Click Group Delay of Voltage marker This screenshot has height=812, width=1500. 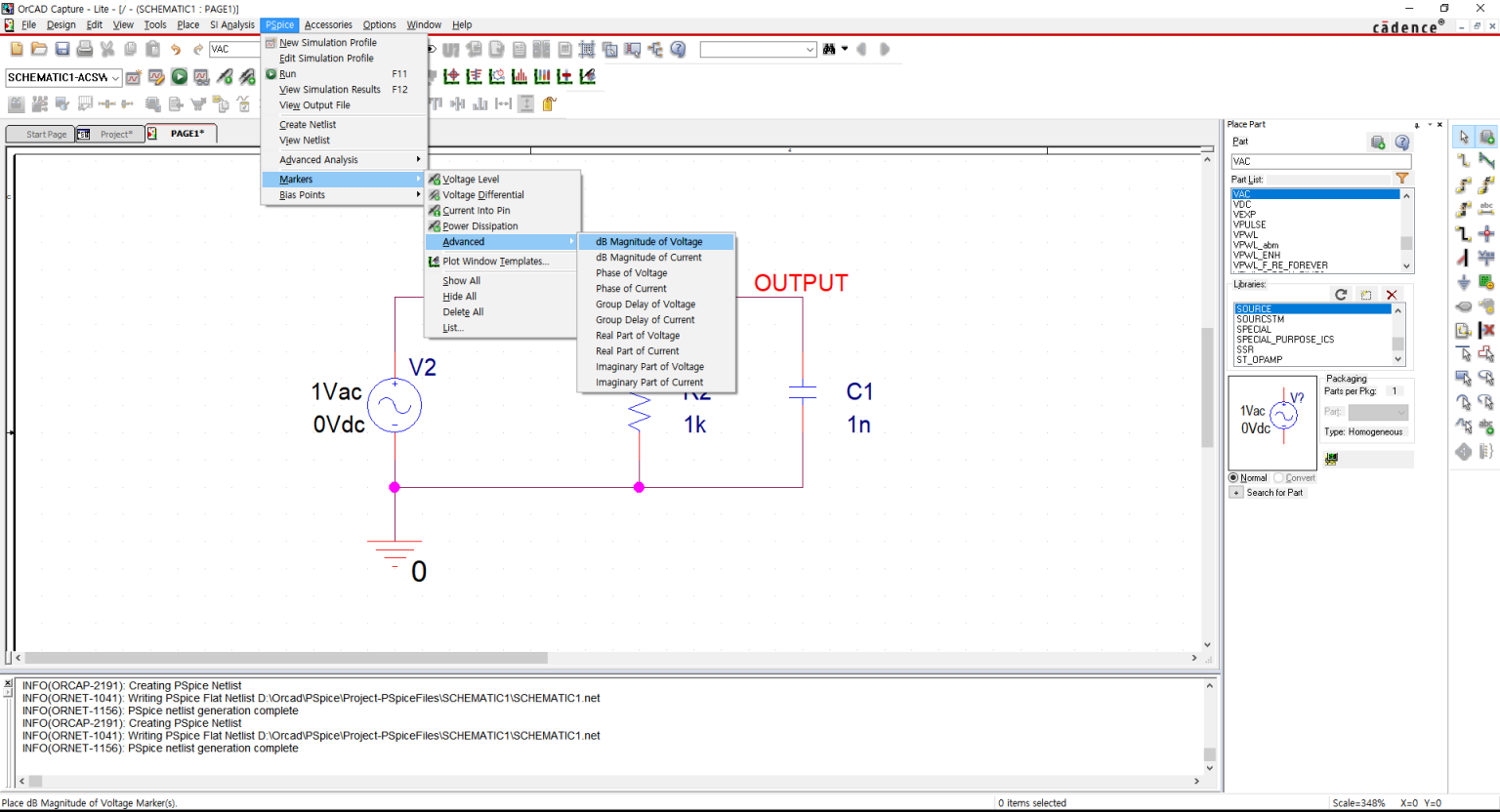click(x=656, y=304)
